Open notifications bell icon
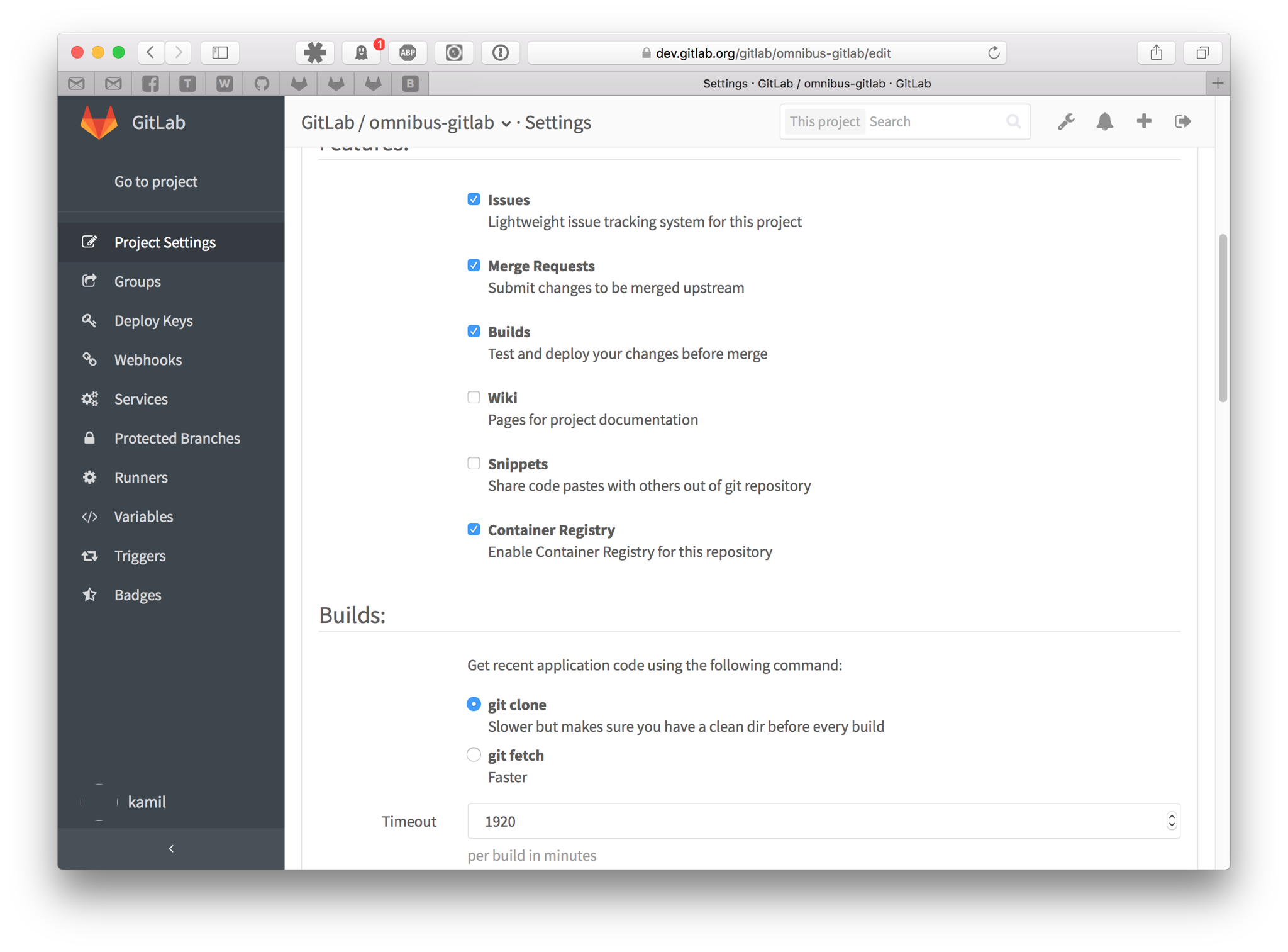Image resolution: width=1288 pixels, height=952 pixels. click(x=1104, y=121)
